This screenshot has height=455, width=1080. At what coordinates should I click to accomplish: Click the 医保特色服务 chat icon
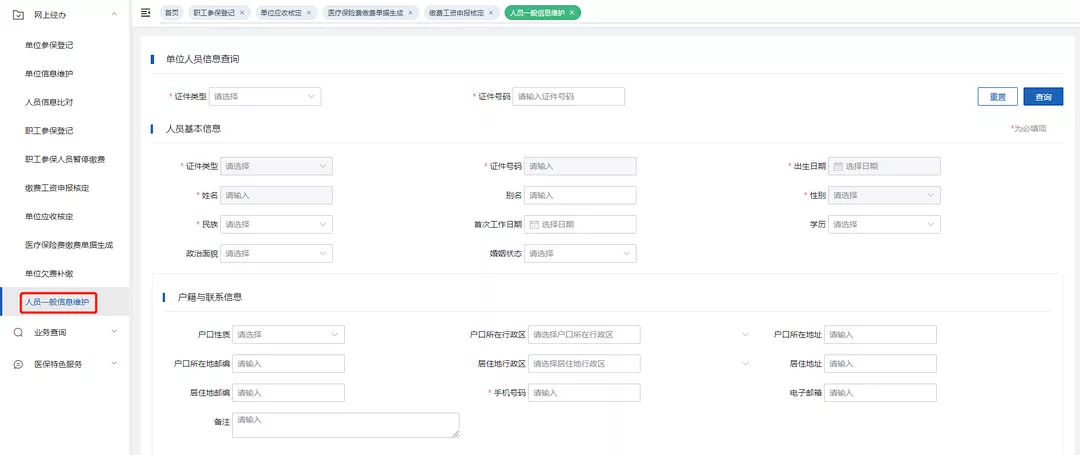[x=18, y=364]
